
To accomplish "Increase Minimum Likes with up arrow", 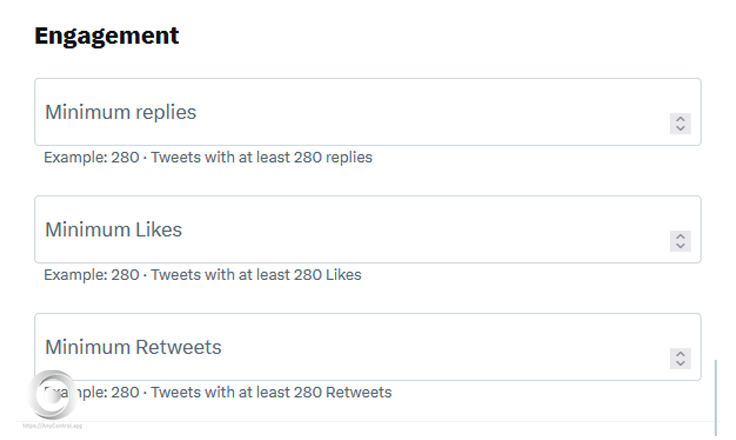I will coord(680,236).
